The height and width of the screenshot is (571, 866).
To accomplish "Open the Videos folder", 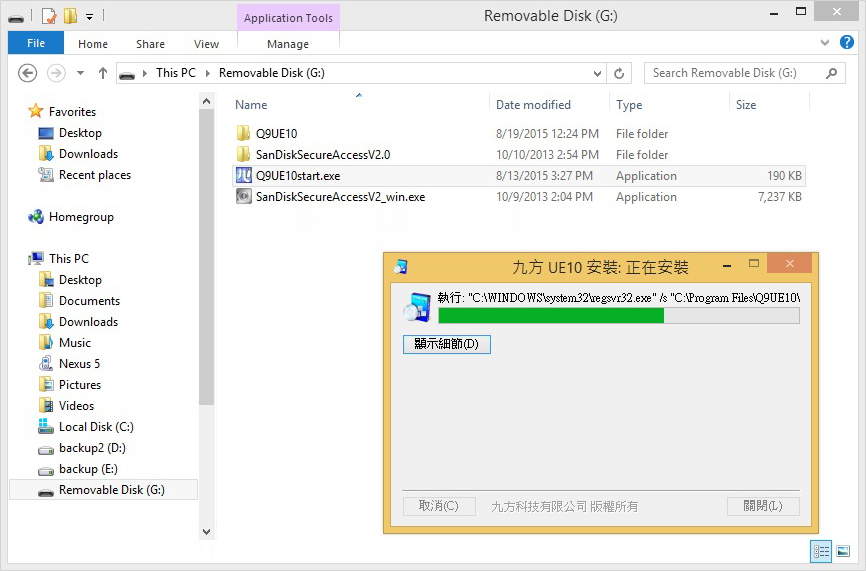I will [x=76, y=405].
